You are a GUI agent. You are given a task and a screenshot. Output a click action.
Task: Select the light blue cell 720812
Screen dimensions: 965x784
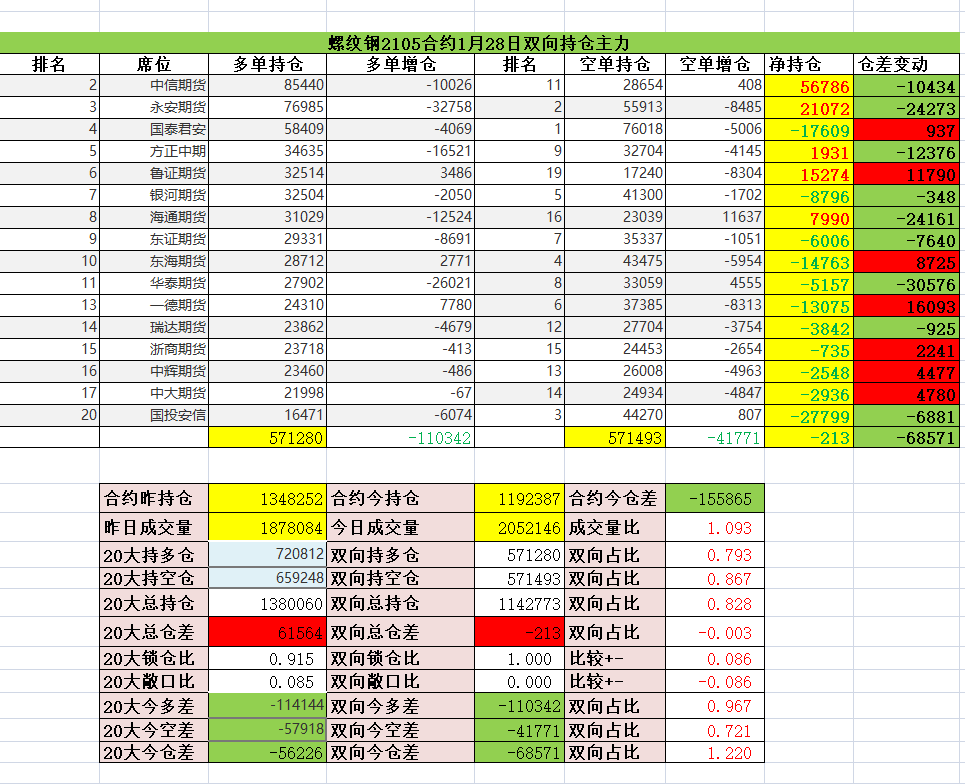point(268,554)
